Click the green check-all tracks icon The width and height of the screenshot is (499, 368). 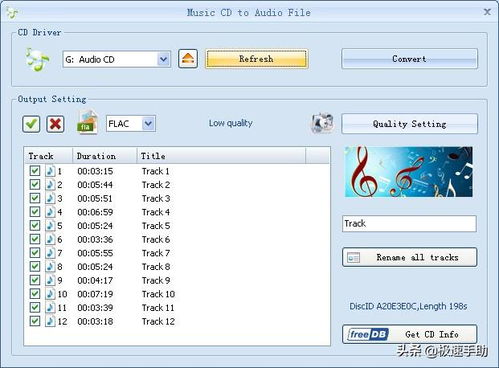pos(31,124)
